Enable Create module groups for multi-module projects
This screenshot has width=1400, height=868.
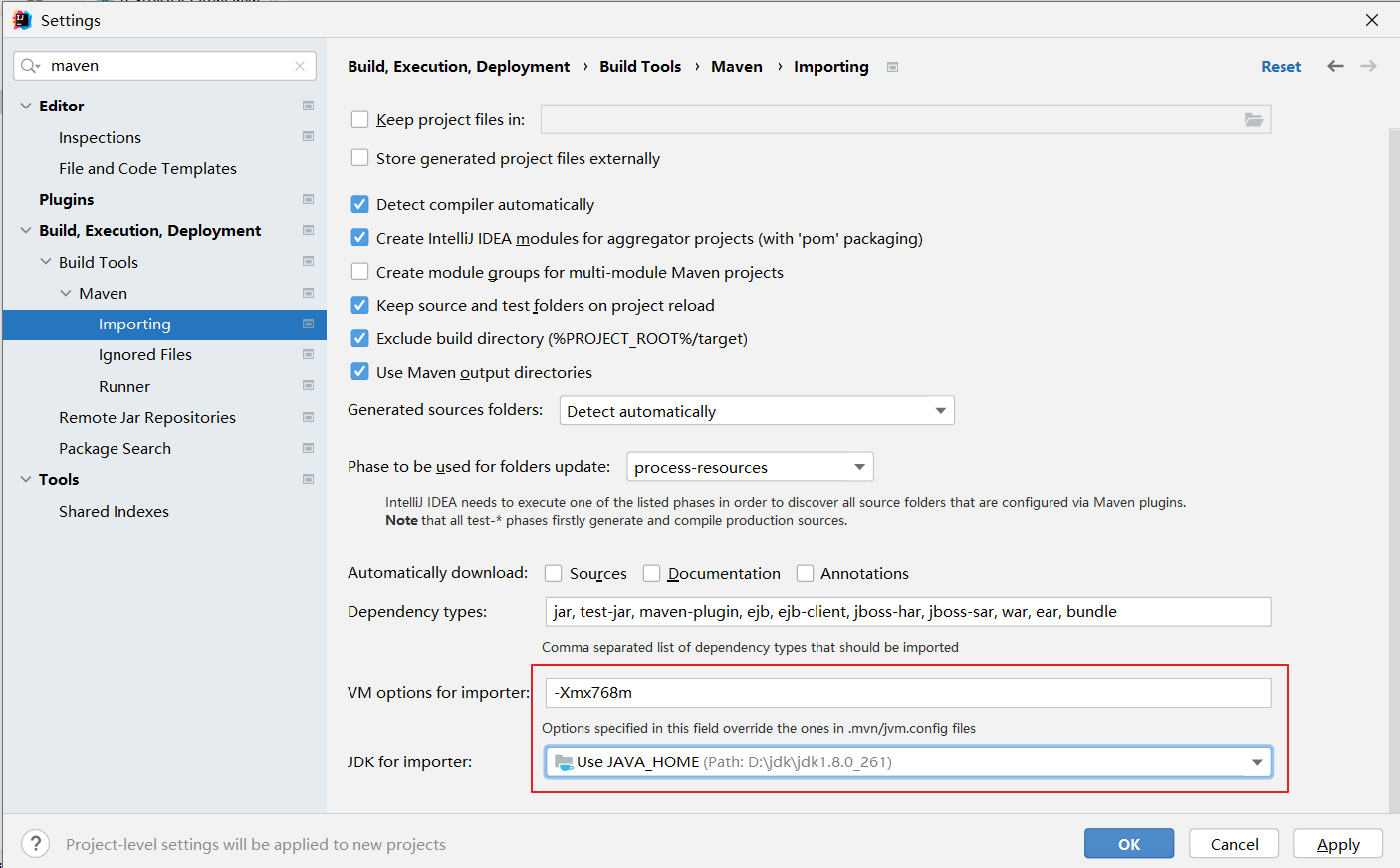click(360, 272)
